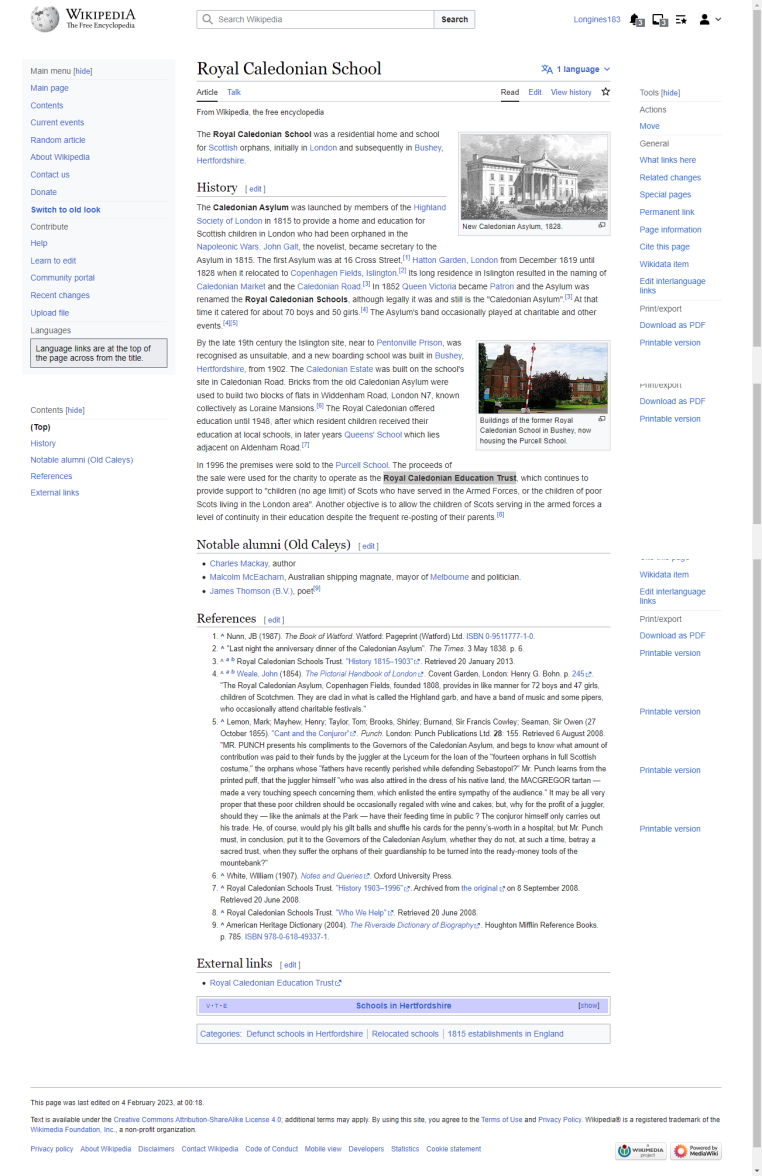The width and height of the screenshot is (762, 1176).
Task: Follow the Purcell School link
Action: click(362, 465)
